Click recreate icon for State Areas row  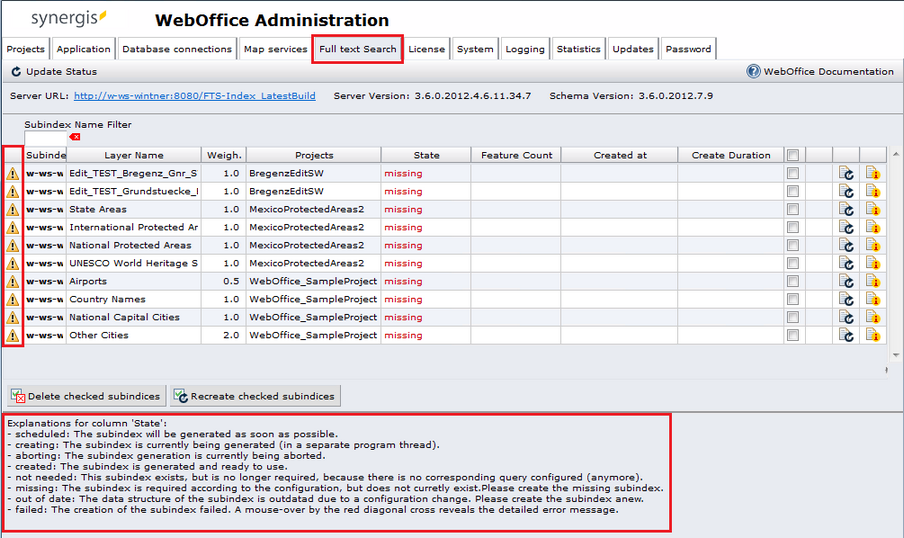point(846,209)
